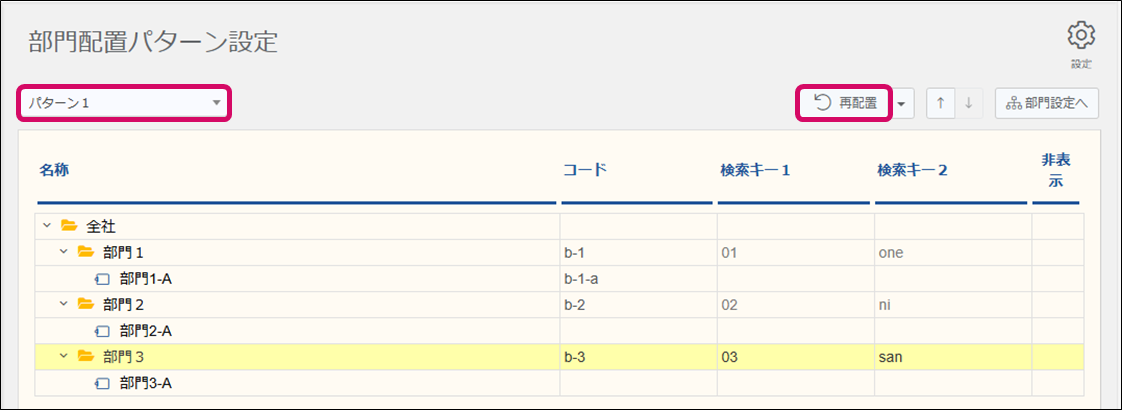
Task: Select the 部門2-A tree item
Action: point(147,330)
